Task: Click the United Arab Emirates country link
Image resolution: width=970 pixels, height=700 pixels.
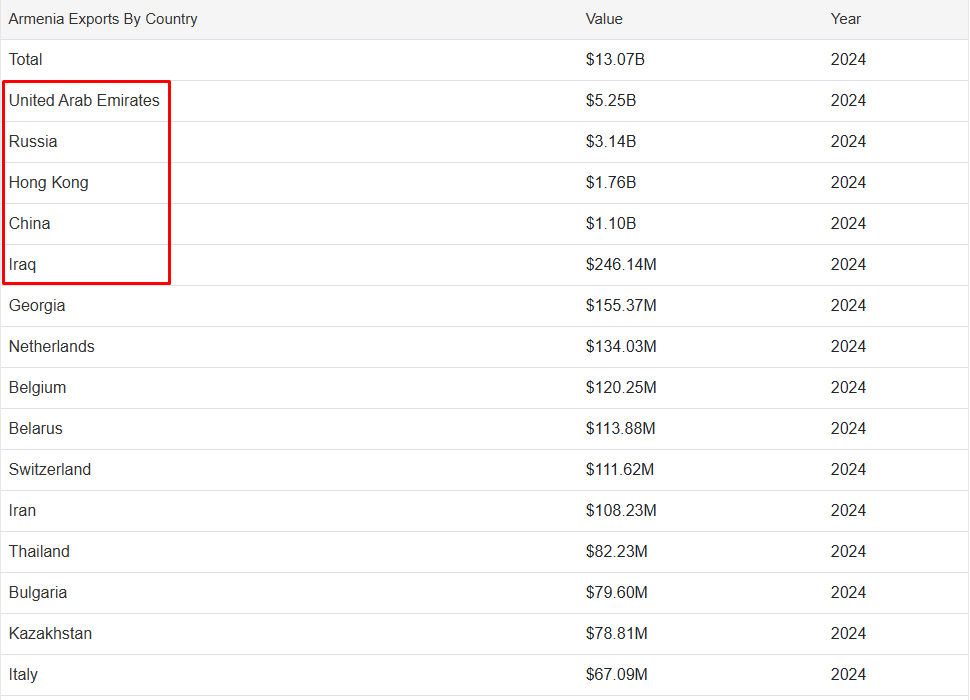Action: 84,100
